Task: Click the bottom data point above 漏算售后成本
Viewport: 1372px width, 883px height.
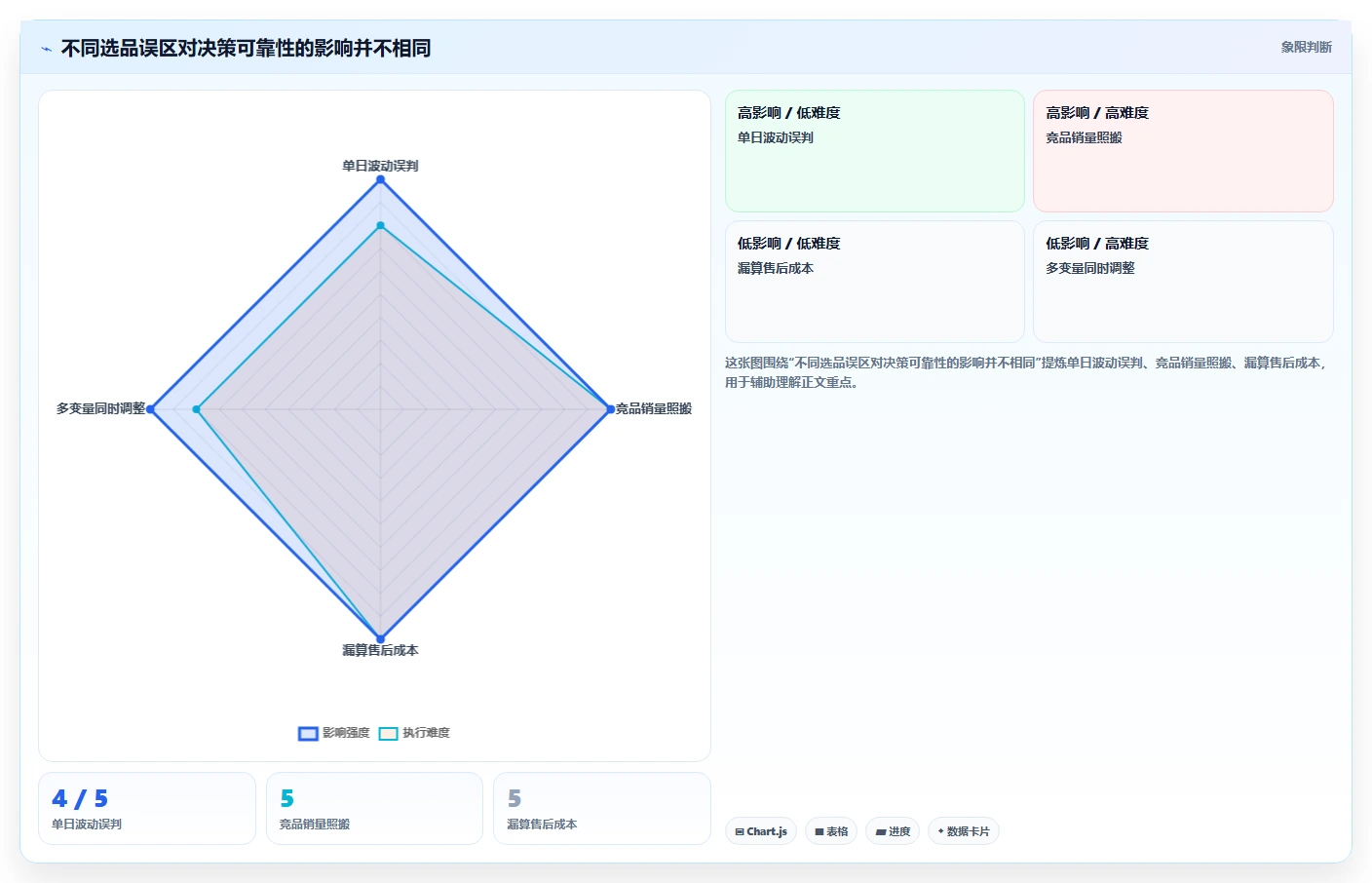Action: [380, 639]
